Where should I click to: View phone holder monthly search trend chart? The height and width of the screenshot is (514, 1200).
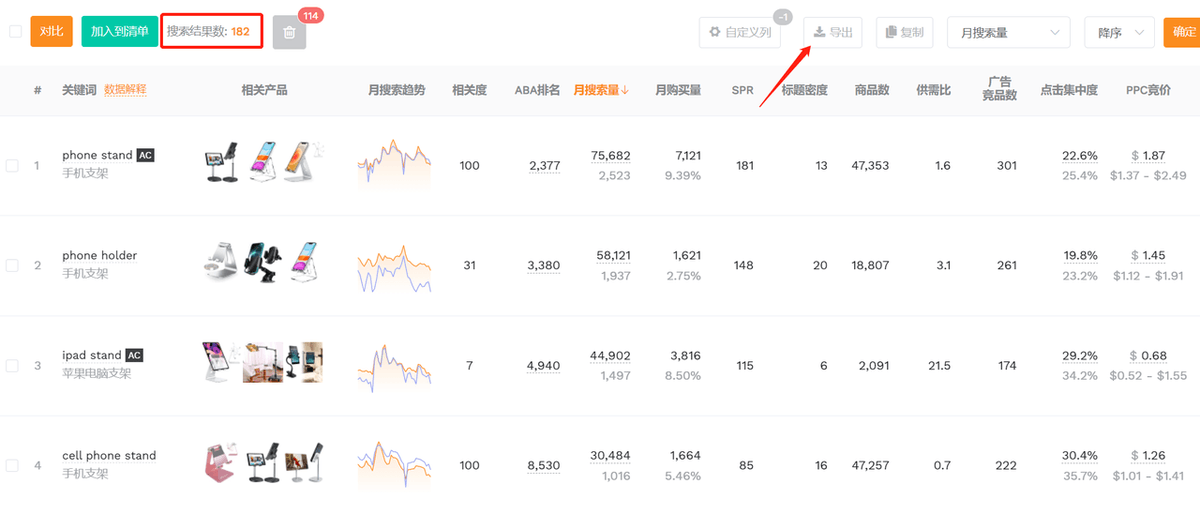pyautogui.click(x=394, y=266)
